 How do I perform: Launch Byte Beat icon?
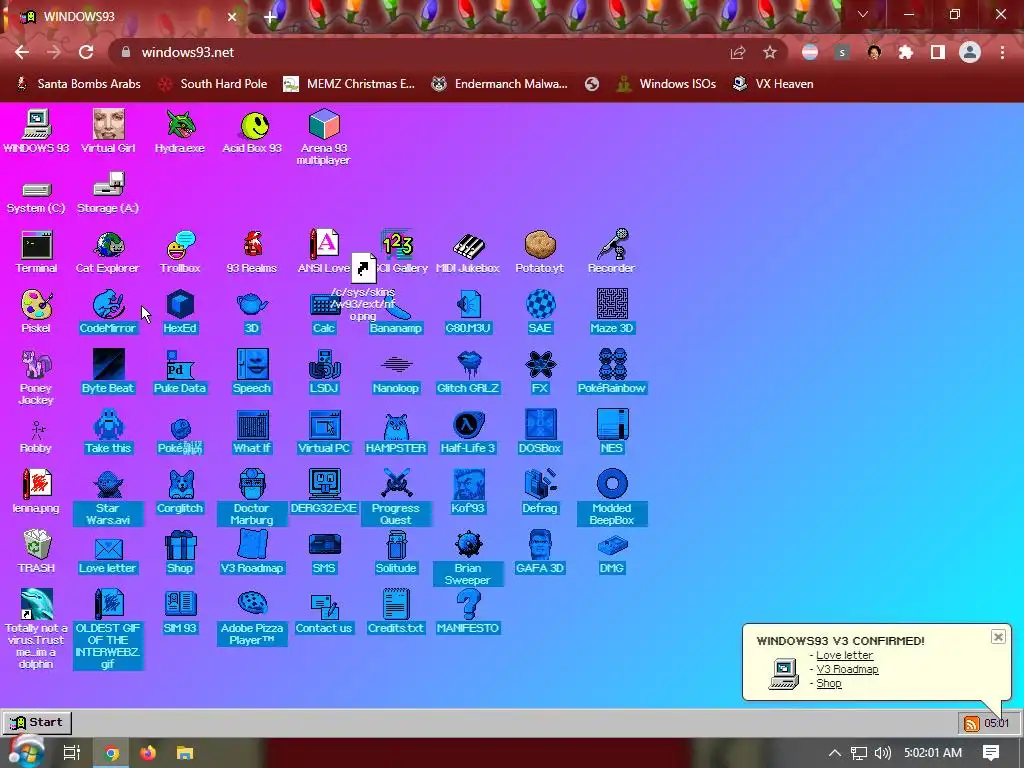point(108,372)
